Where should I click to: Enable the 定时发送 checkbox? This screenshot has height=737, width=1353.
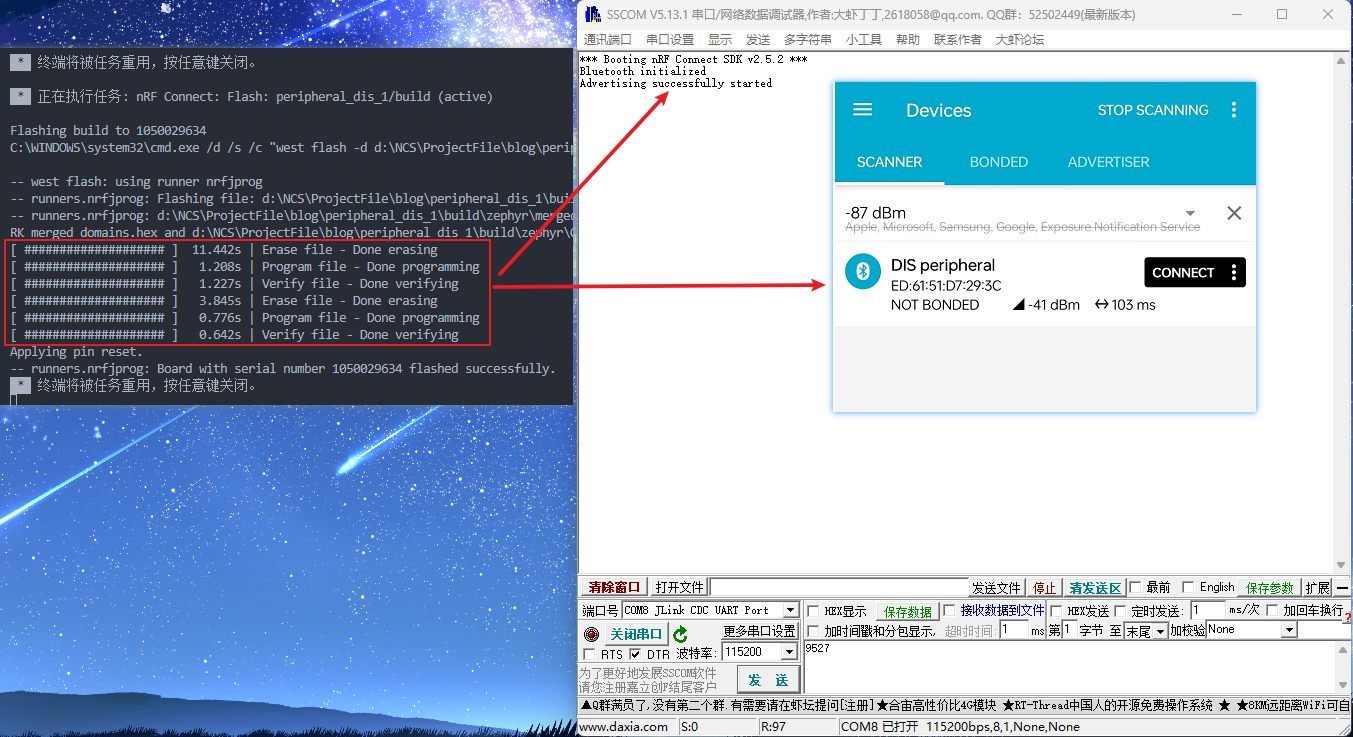(1121, 611)
